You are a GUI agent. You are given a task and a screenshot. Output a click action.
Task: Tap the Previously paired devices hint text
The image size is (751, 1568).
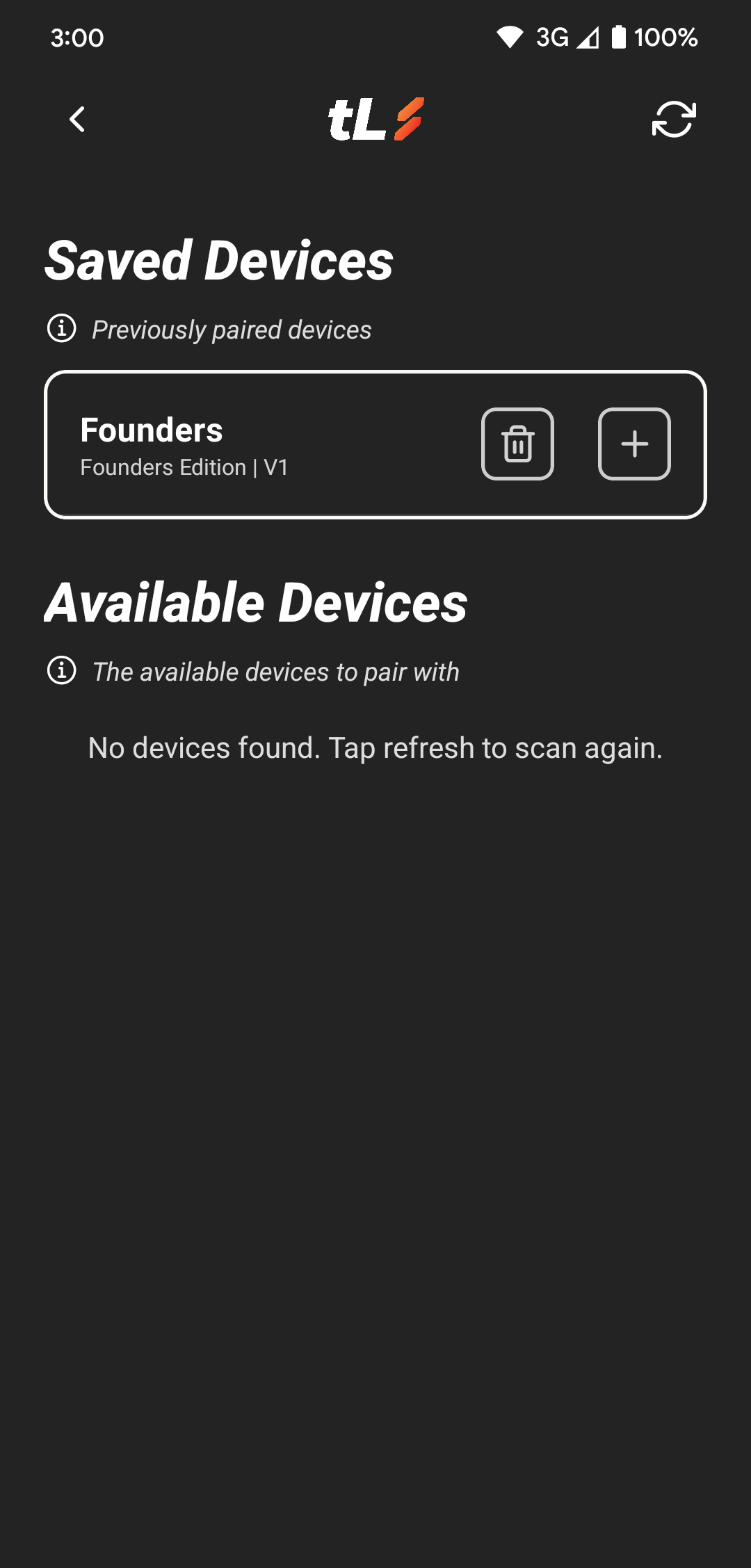click(232, 330)
